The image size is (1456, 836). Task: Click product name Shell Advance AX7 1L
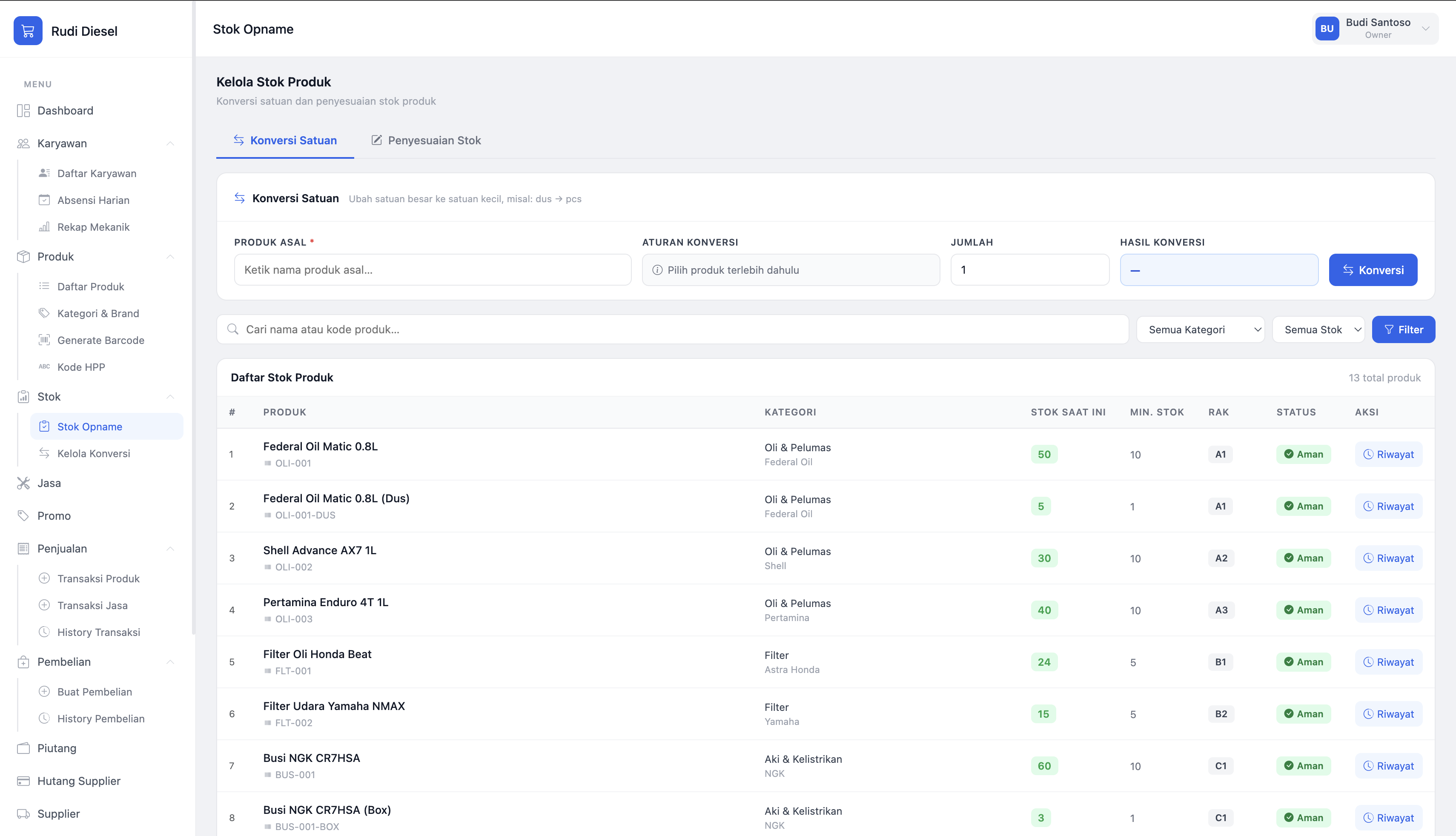click(320, 550)
